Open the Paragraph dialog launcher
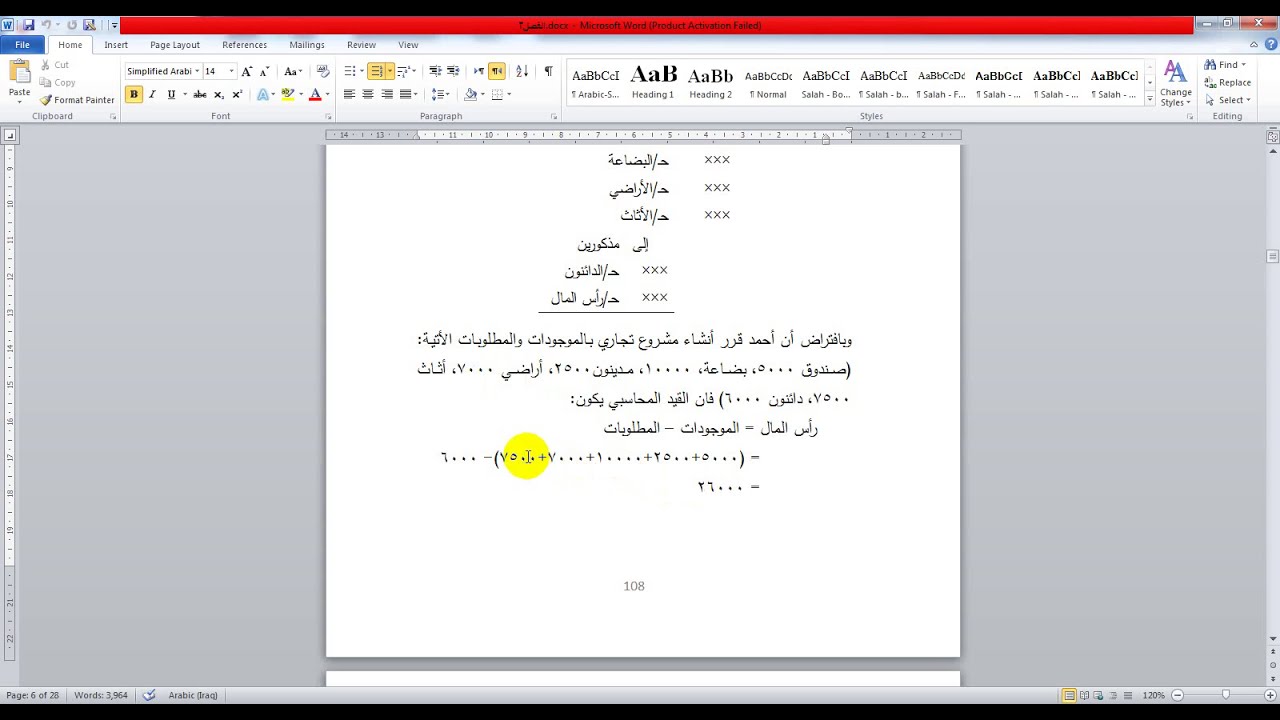This screenshot has width=1280, height=720. coord(554,117)
